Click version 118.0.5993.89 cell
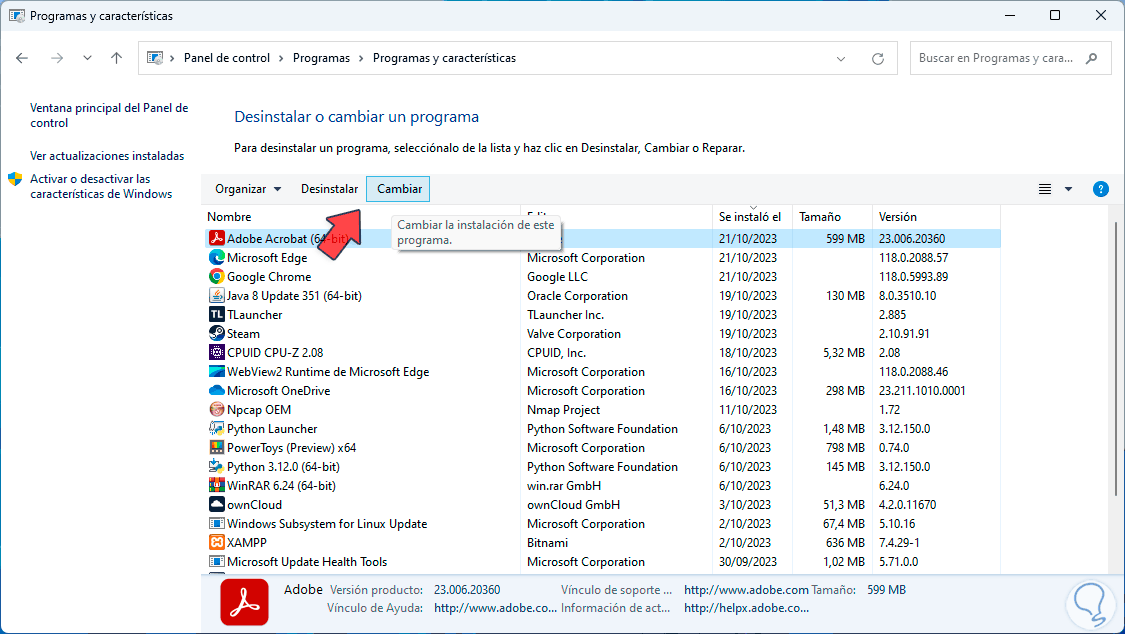 [x=913, y=277]
